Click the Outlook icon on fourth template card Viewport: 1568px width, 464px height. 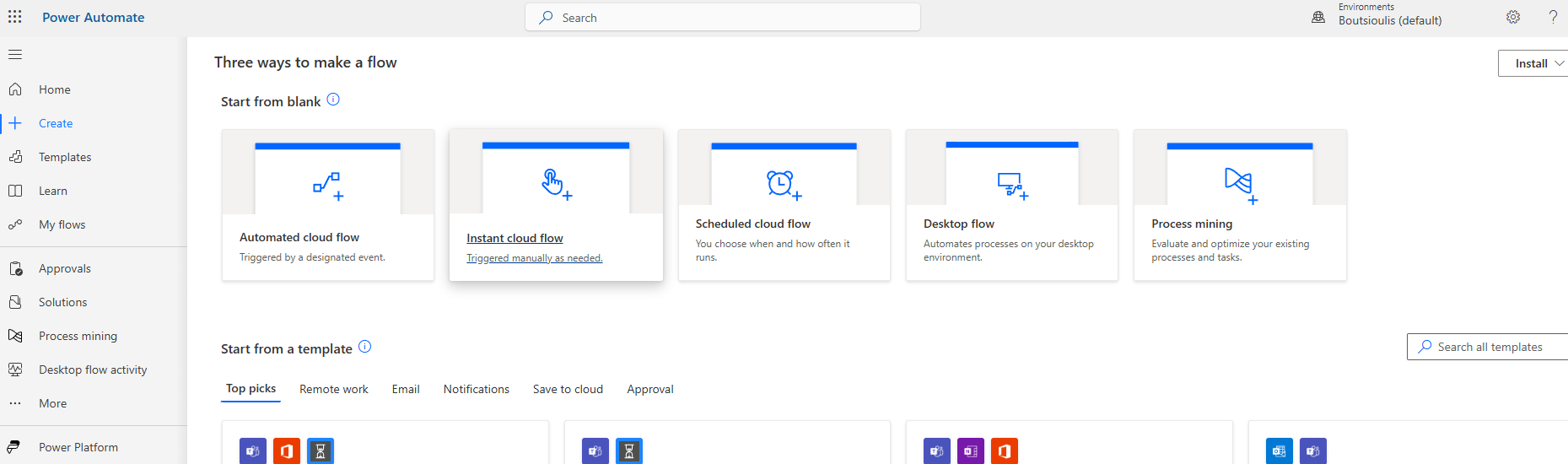tap(1280, 451)
